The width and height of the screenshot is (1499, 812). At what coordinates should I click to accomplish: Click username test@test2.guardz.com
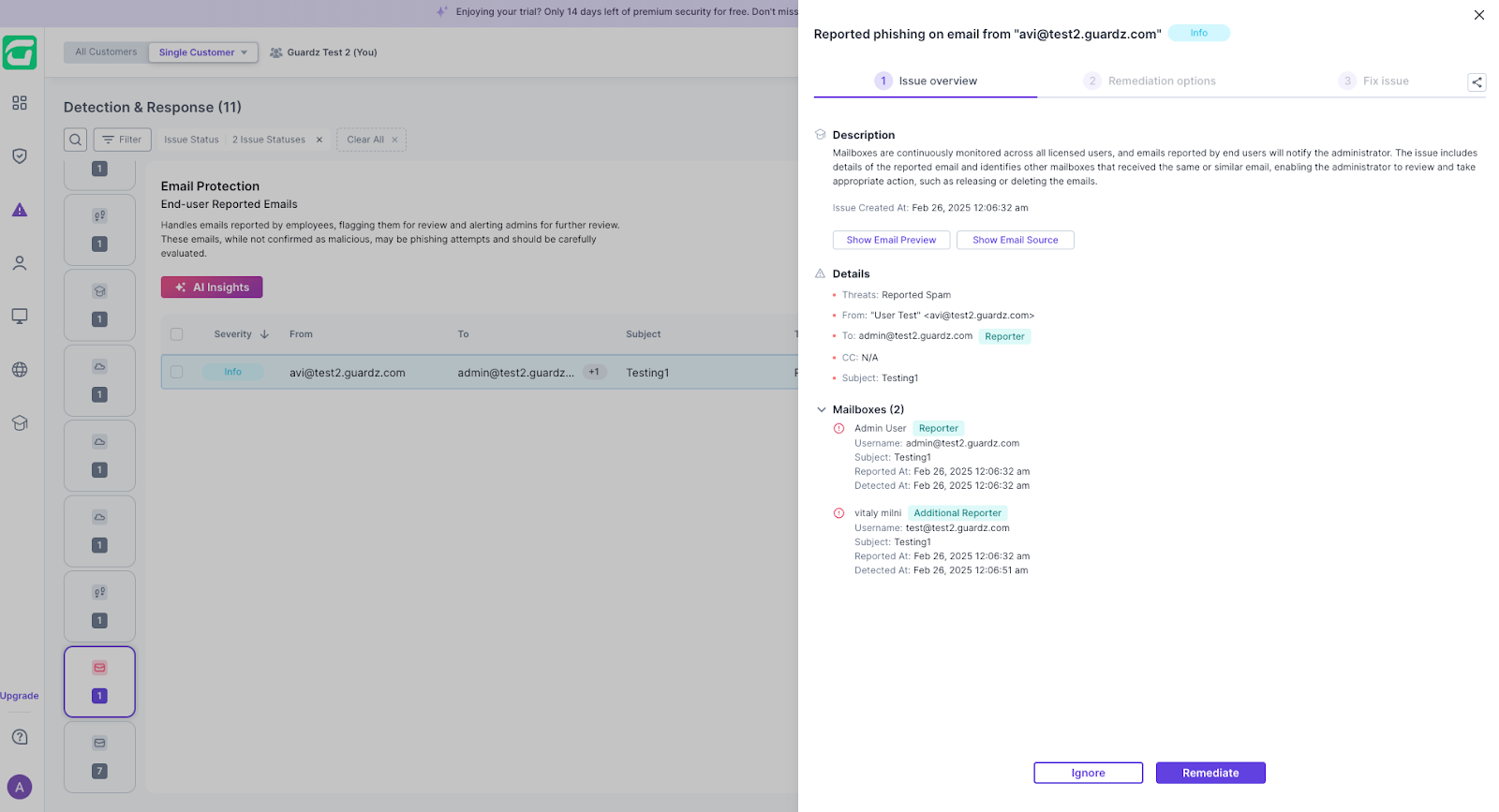957,528
